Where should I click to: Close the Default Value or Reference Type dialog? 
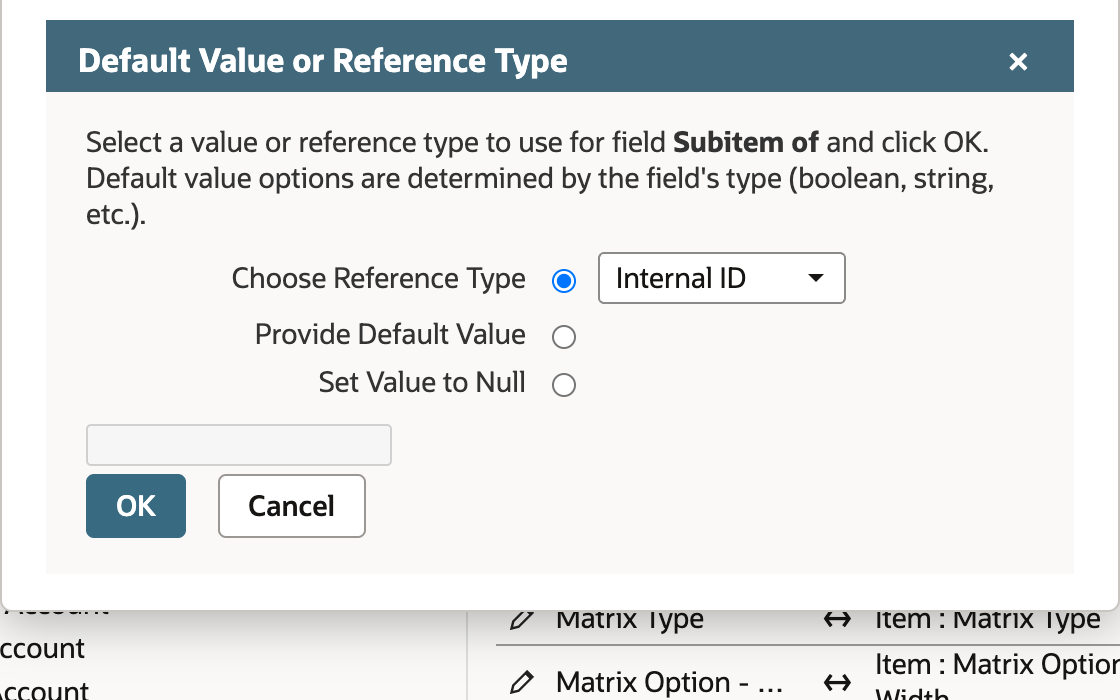tap(1018, 62)
